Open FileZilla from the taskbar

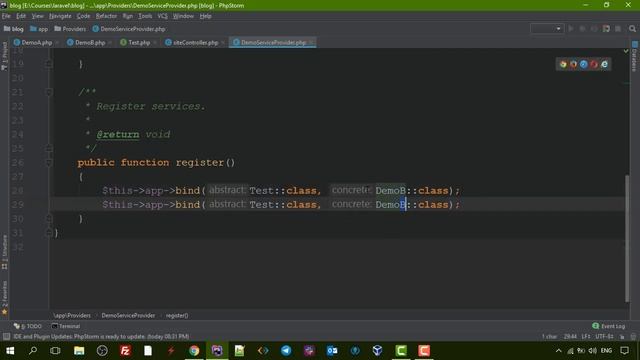click(x=125, y=351)
